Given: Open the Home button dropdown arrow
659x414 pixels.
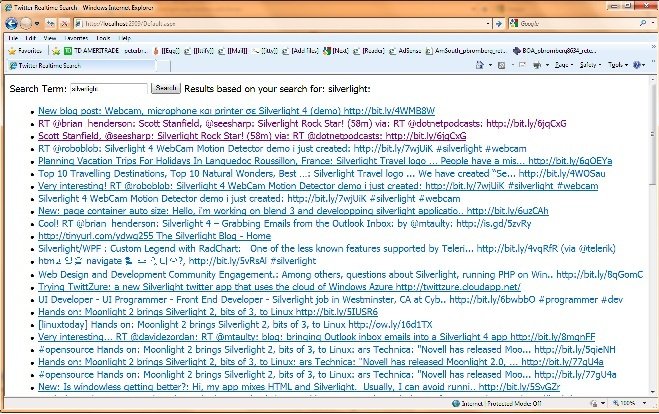Looking at the screenshot, I should click(490, 65).
